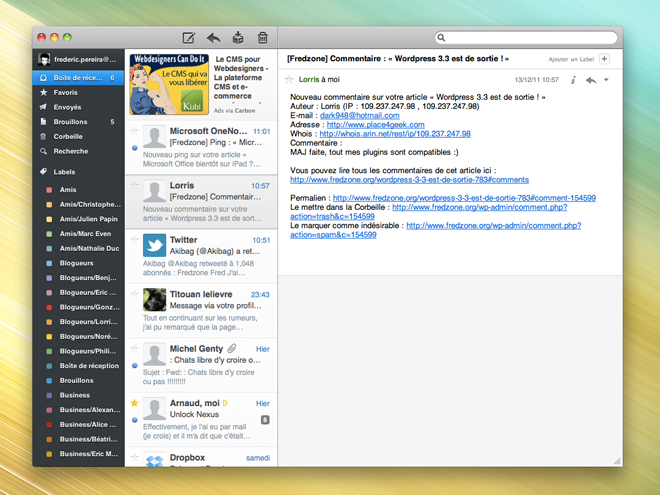Click the reply arrow in the toolbar
Viewport: 660px width, 495px height.
tap(214, 38)
